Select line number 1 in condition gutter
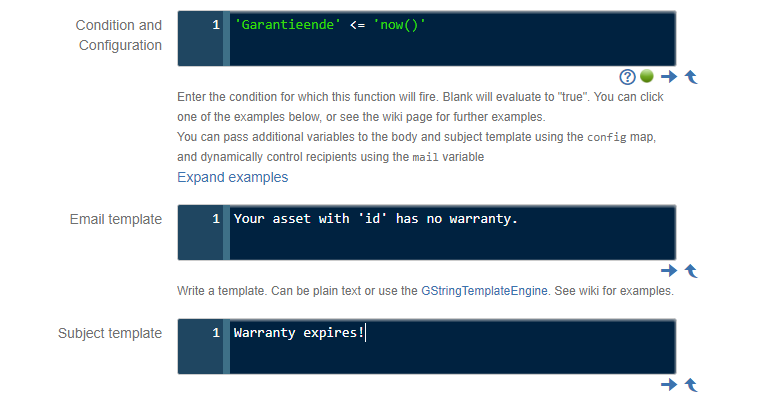The height and width of the screenshot is (397, 777). point(216,25)
